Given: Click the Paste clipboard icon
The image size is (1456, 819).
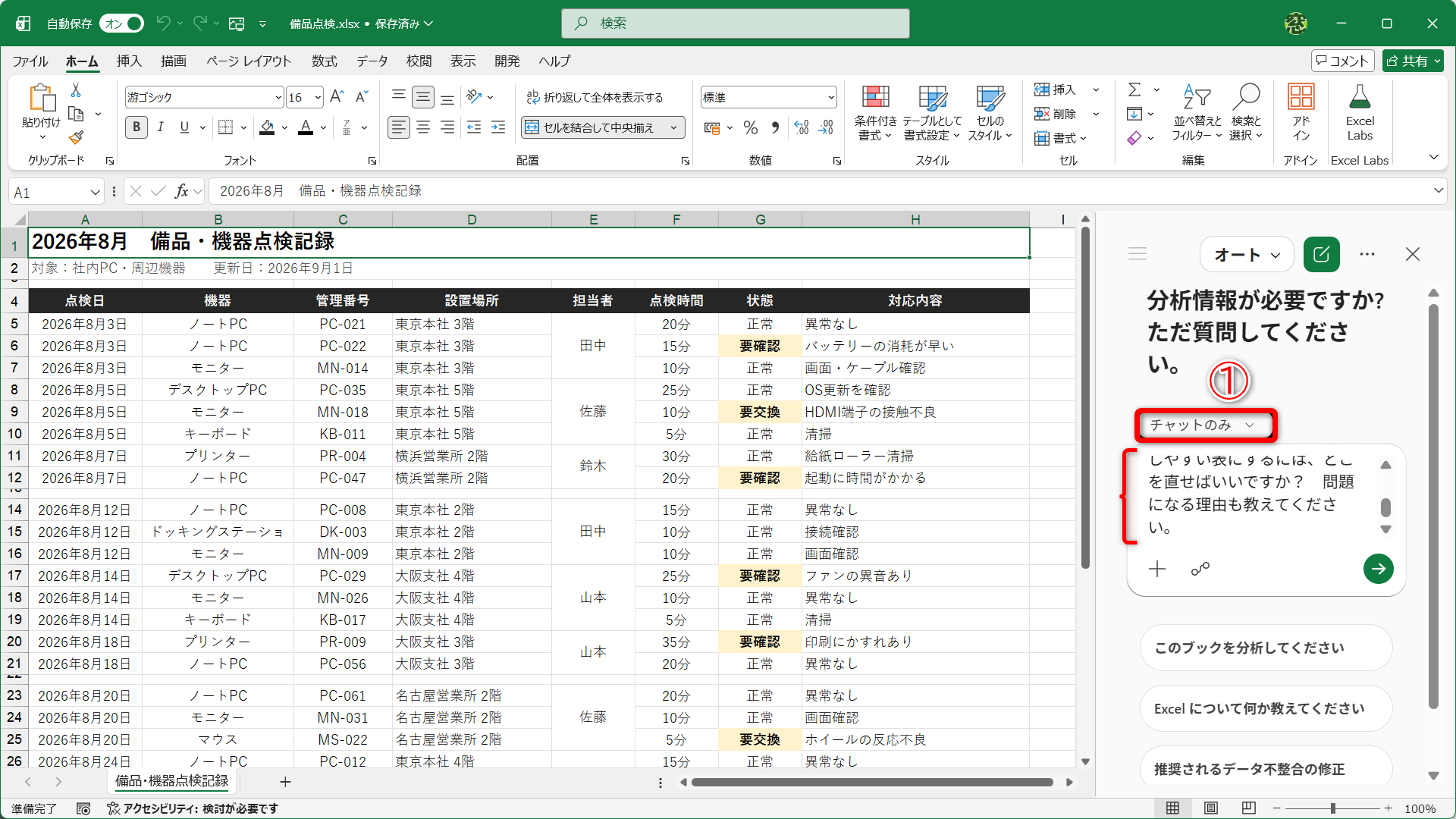Looking at the screenshot, I should click(x=42, y=99).
